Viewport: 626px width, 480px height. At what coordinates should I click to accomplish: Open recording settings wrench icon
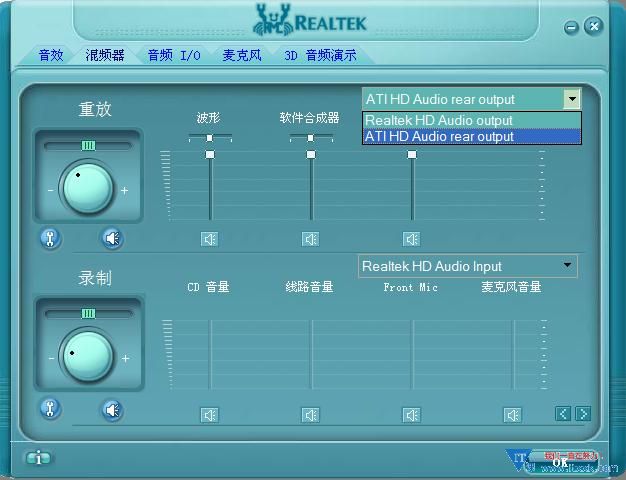click(50, 409)
